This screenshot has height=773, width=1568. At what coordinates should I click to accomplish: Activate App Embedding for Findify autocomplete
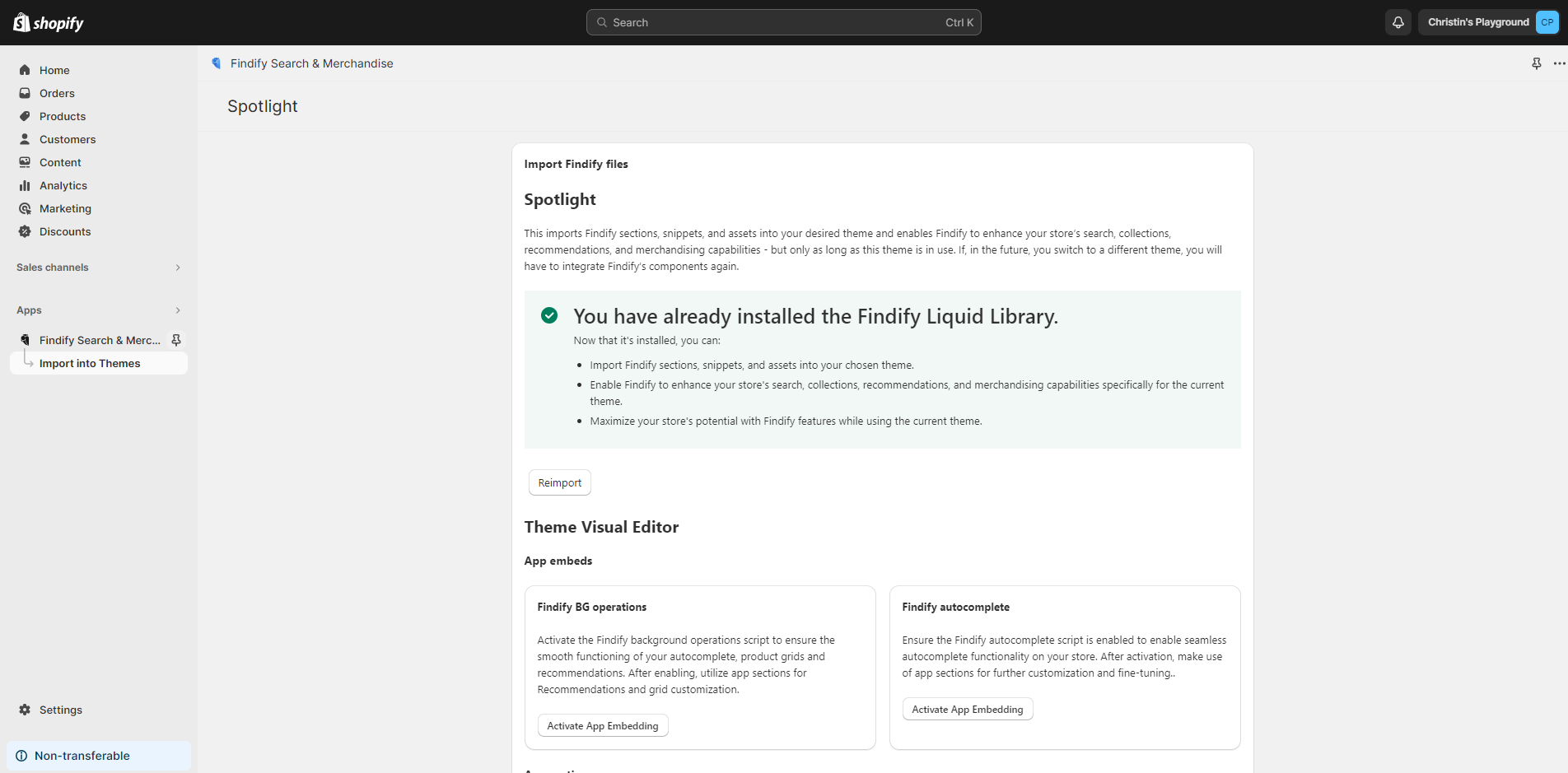967,709
